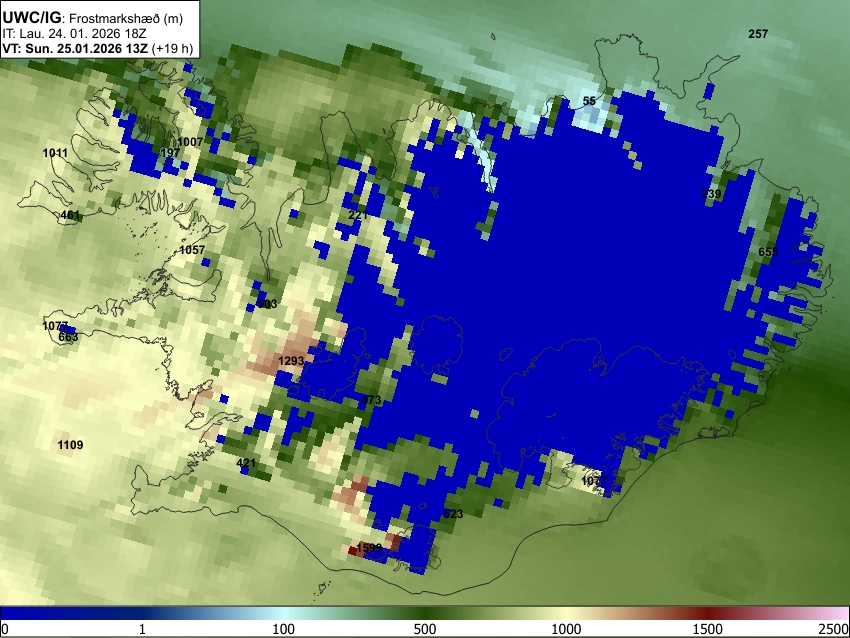Select the 461 map value
The height and width of the screenshot is (638, 850).
click(70, 215)
